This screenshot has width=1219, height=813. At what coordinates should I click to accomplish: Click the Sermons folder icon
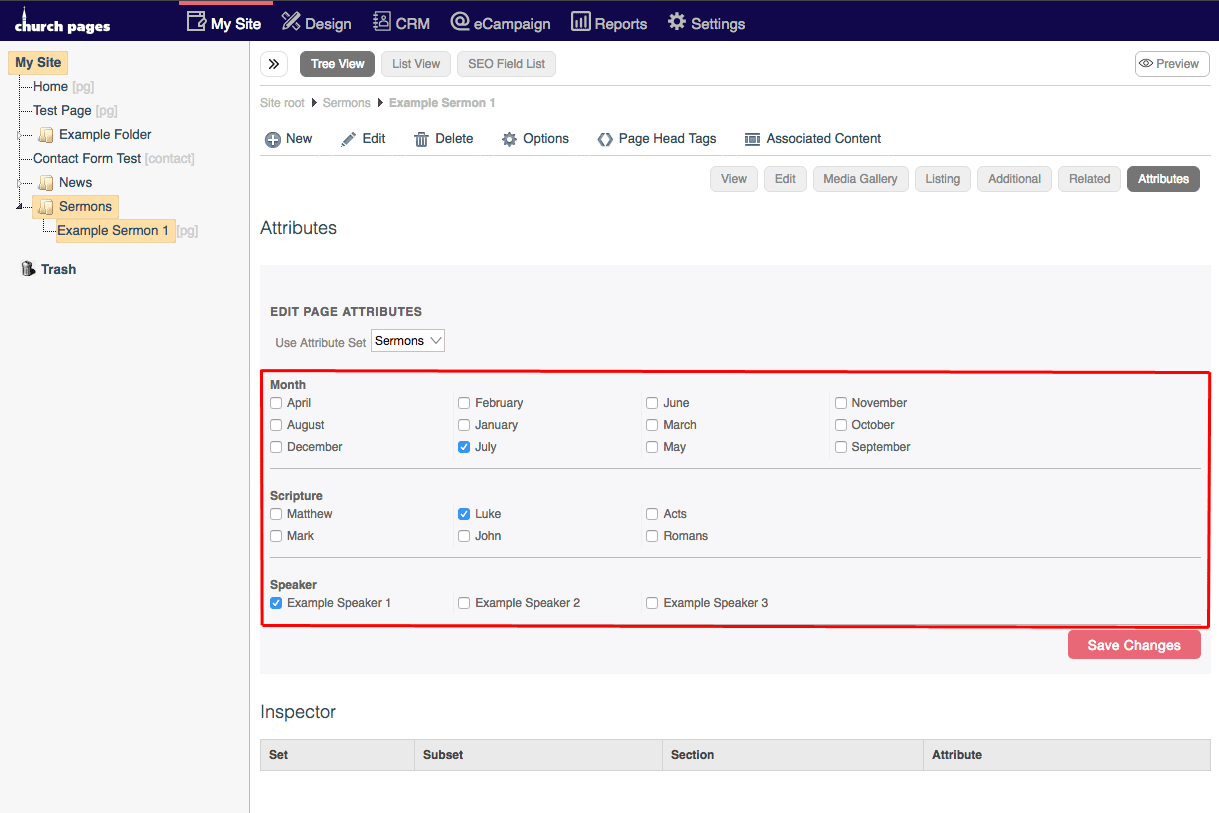[x=46, y=207]
